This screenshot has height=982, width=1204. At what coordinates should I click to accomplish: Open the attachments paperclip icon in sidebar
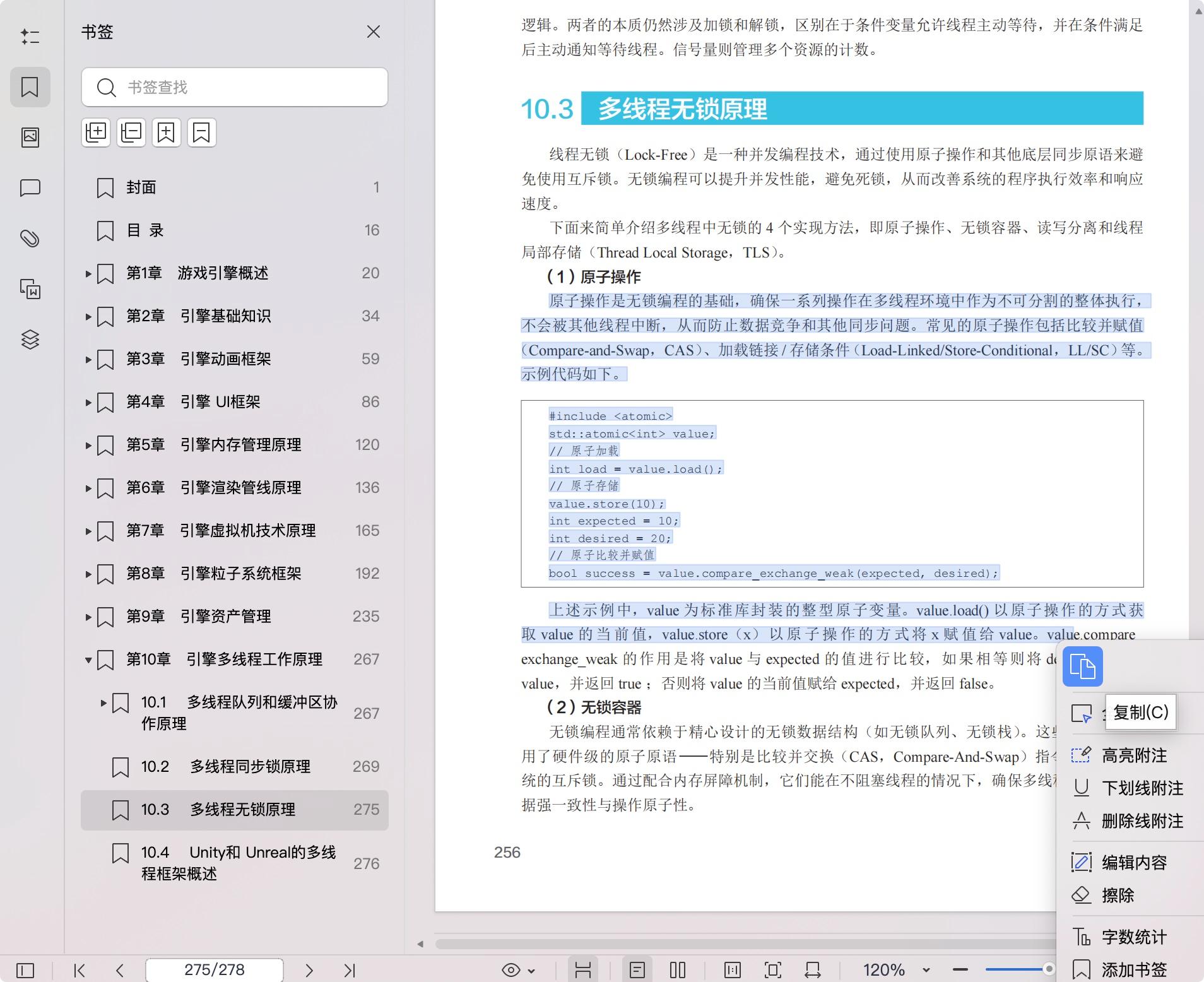[x=30, y=239]
